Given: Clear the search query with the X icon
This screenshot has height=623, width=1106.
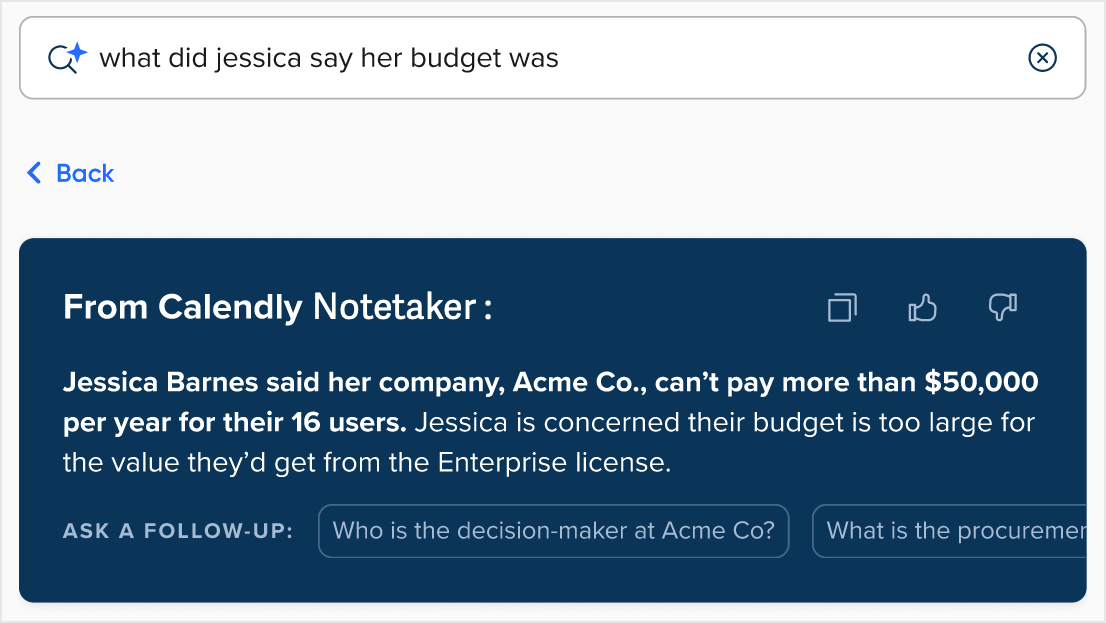Looking at the screenshot, I should coord(1042,58).
